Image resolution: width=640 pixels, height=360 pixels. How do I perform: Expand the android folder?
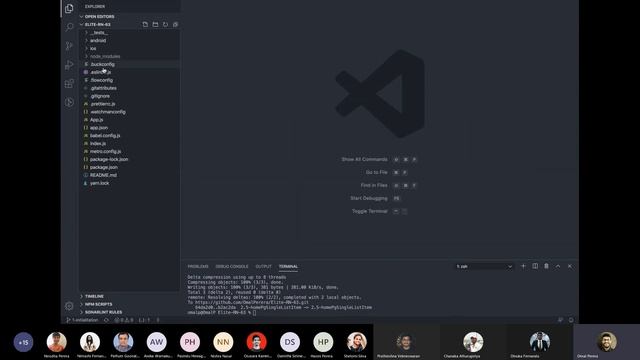(98, 40)
